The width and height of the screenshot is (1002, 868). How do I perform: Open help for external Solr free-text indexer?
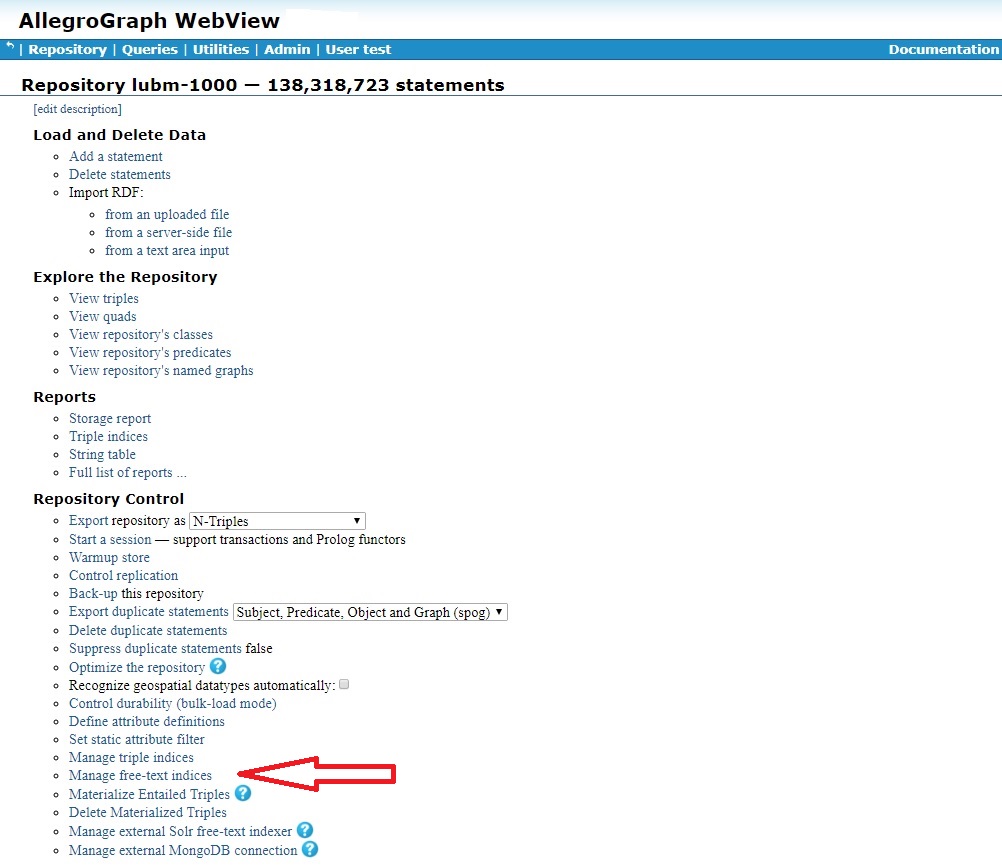304,830
